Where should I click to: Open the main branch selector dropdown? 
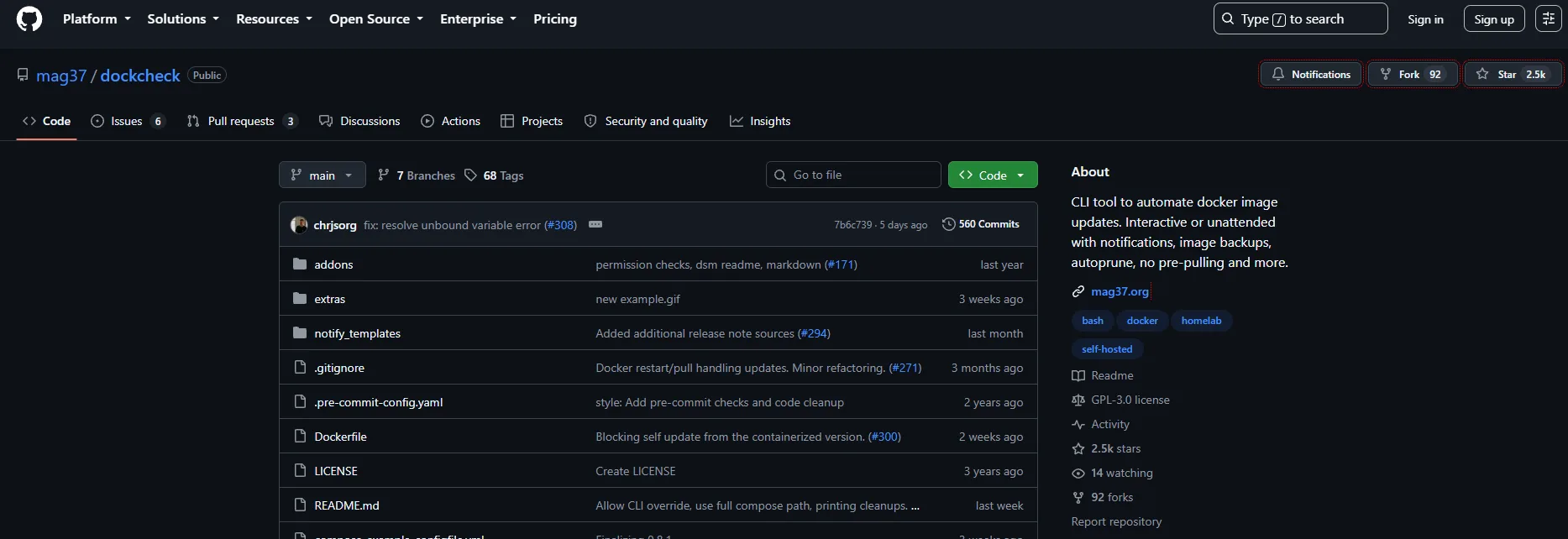[x=323, y=175]
